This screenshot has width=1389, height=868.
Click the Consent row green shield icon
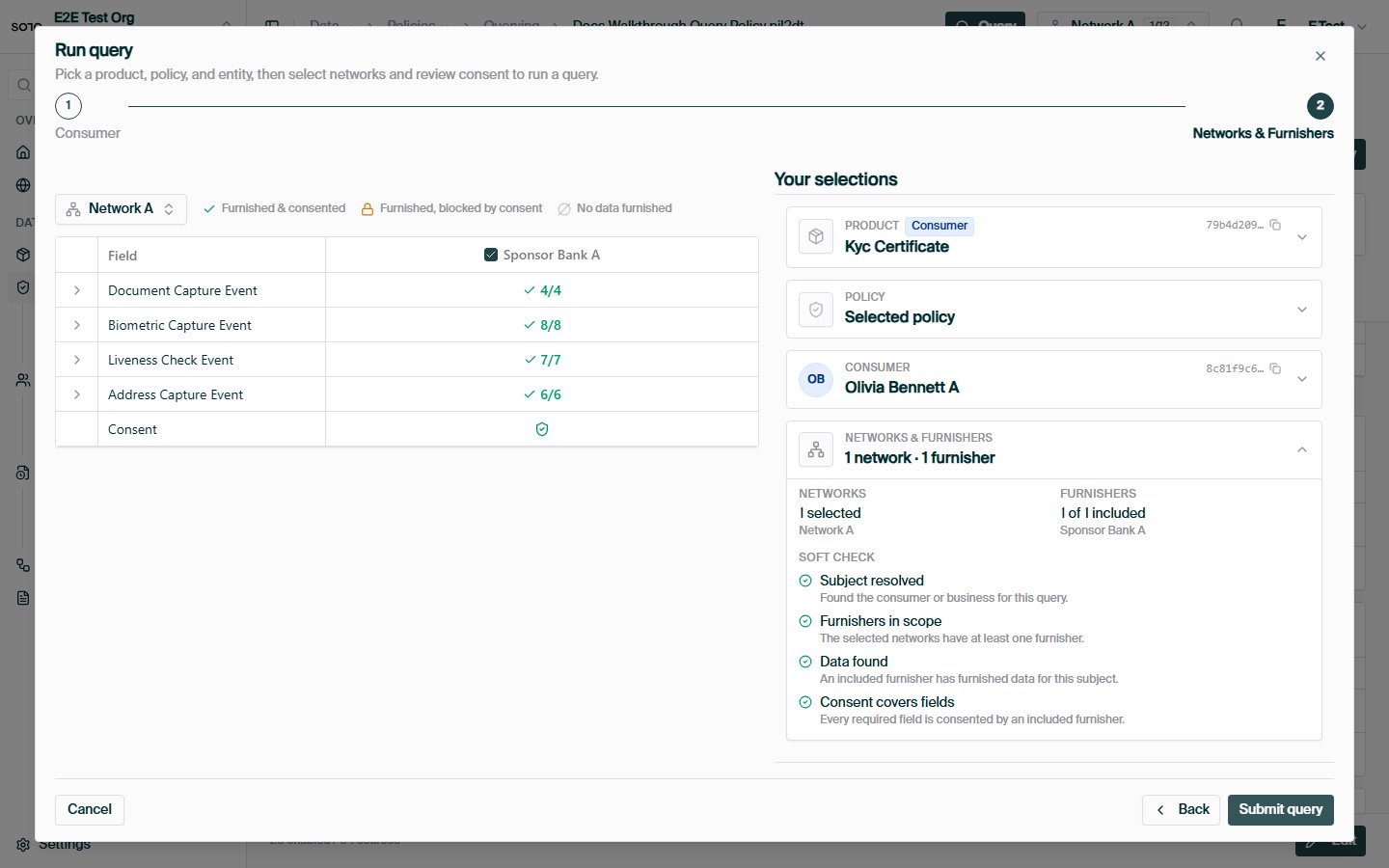pyautogui.click(x=542, y=429)
